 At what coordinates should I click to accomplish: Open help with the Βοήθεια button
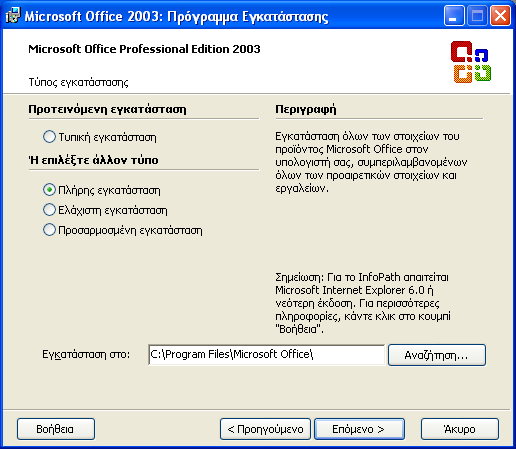pos(56,429)
